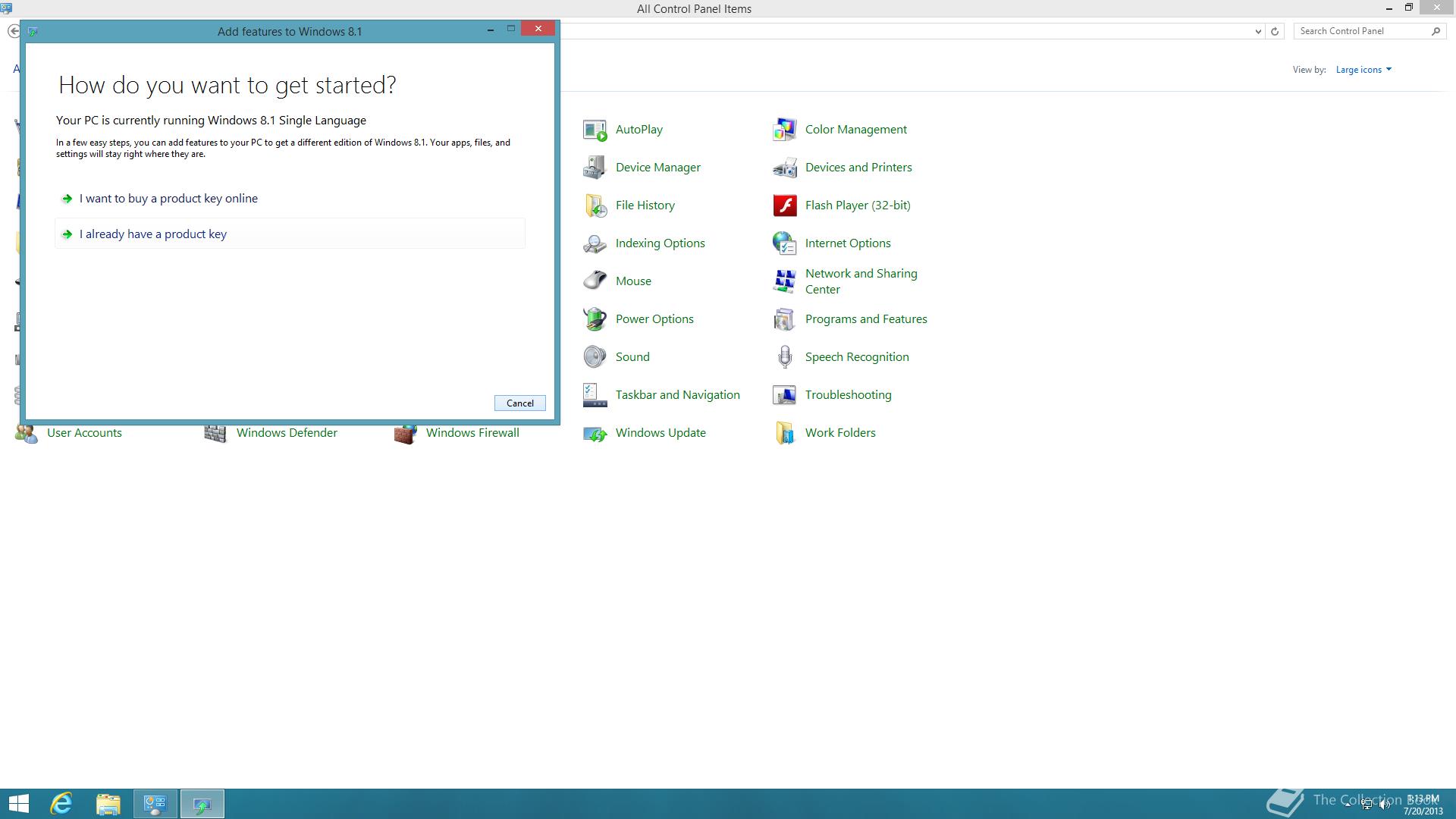Open the Windows Update text link
1456x819 pixels.
661,433
